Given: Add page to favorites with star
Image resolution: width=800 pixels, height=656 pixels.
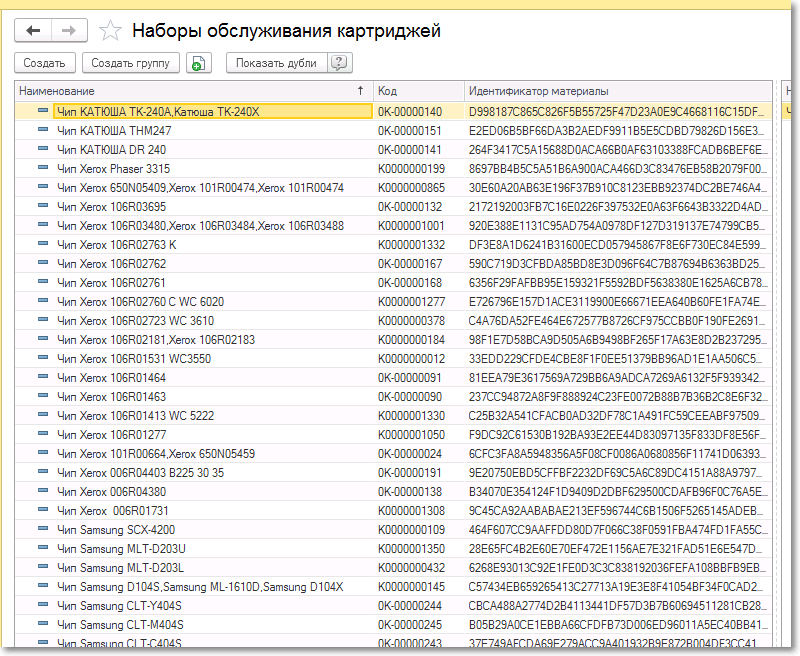Looking at the screenshot, I should click(x=111, y=31).
